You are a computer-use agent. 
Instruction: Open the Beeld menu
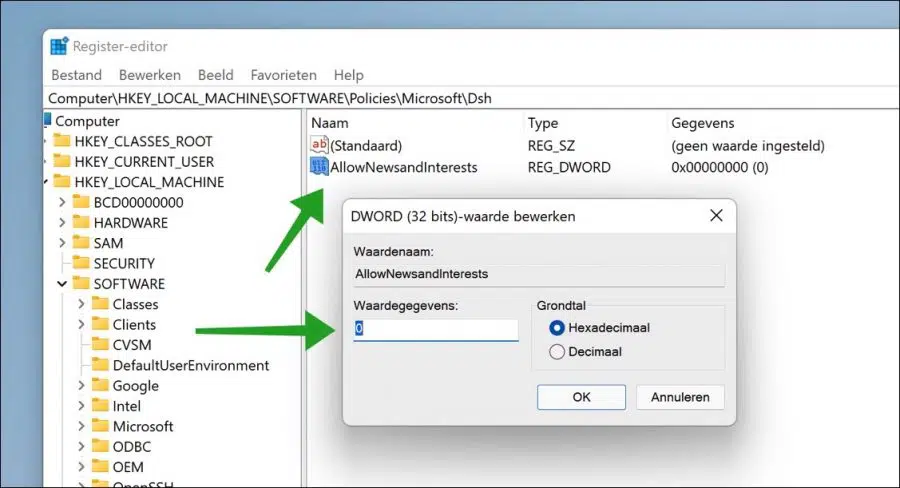tap(216, 75)
